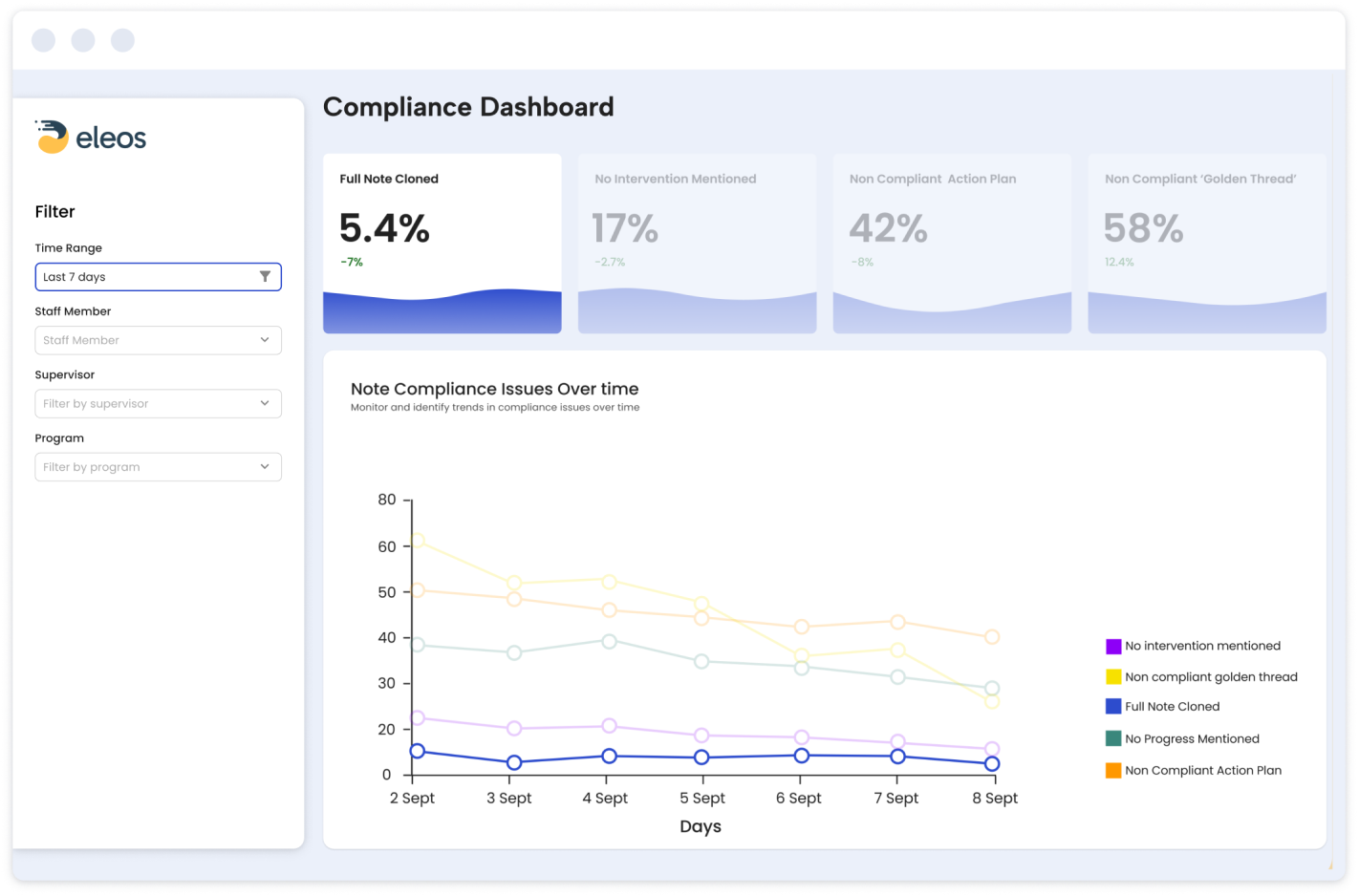Toggle 'Full Note Cloned' legend label
The width and height of the screenshot is (1359, 896).
1172,707
